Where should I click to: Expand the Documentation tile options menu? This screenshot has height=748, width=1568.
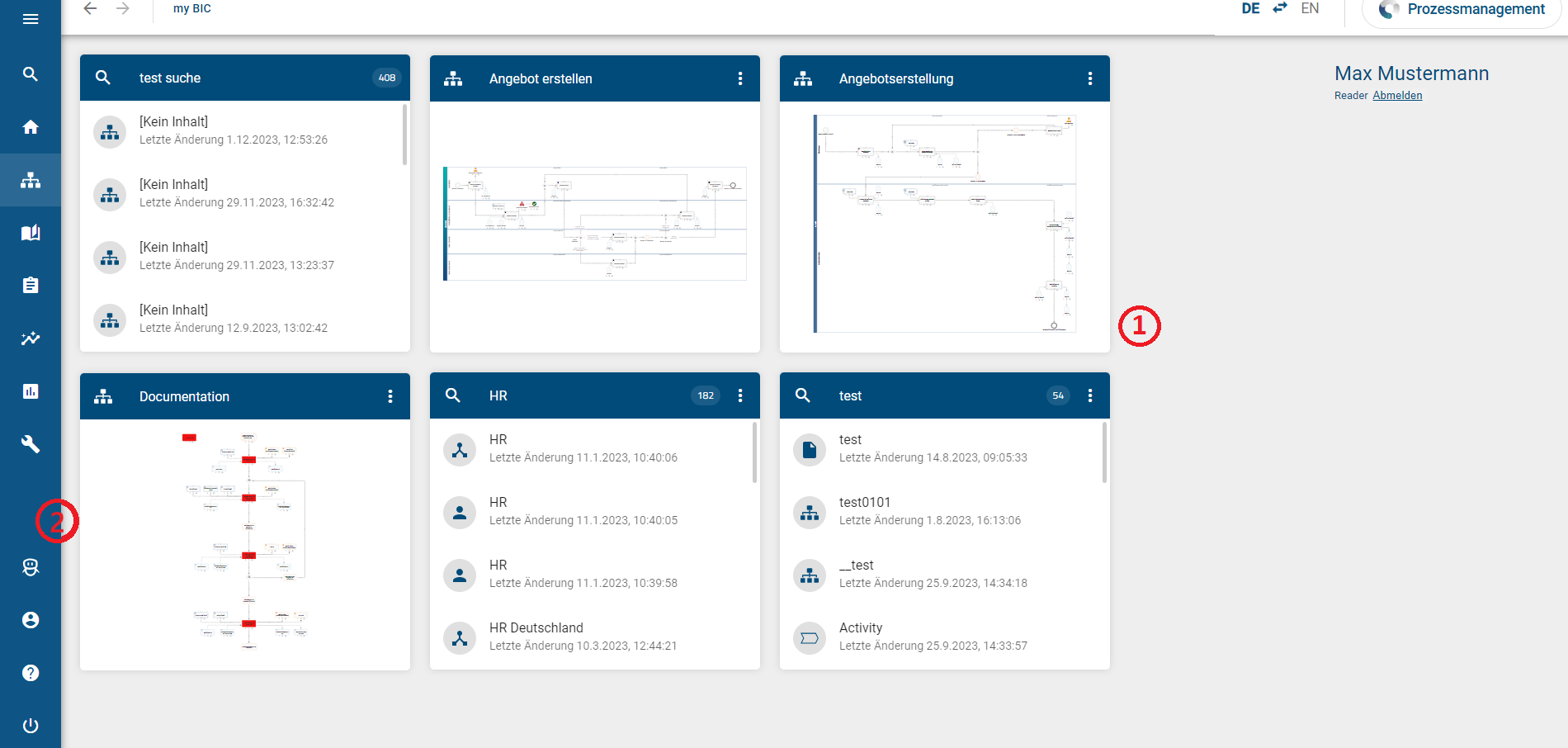pos(390,396)
